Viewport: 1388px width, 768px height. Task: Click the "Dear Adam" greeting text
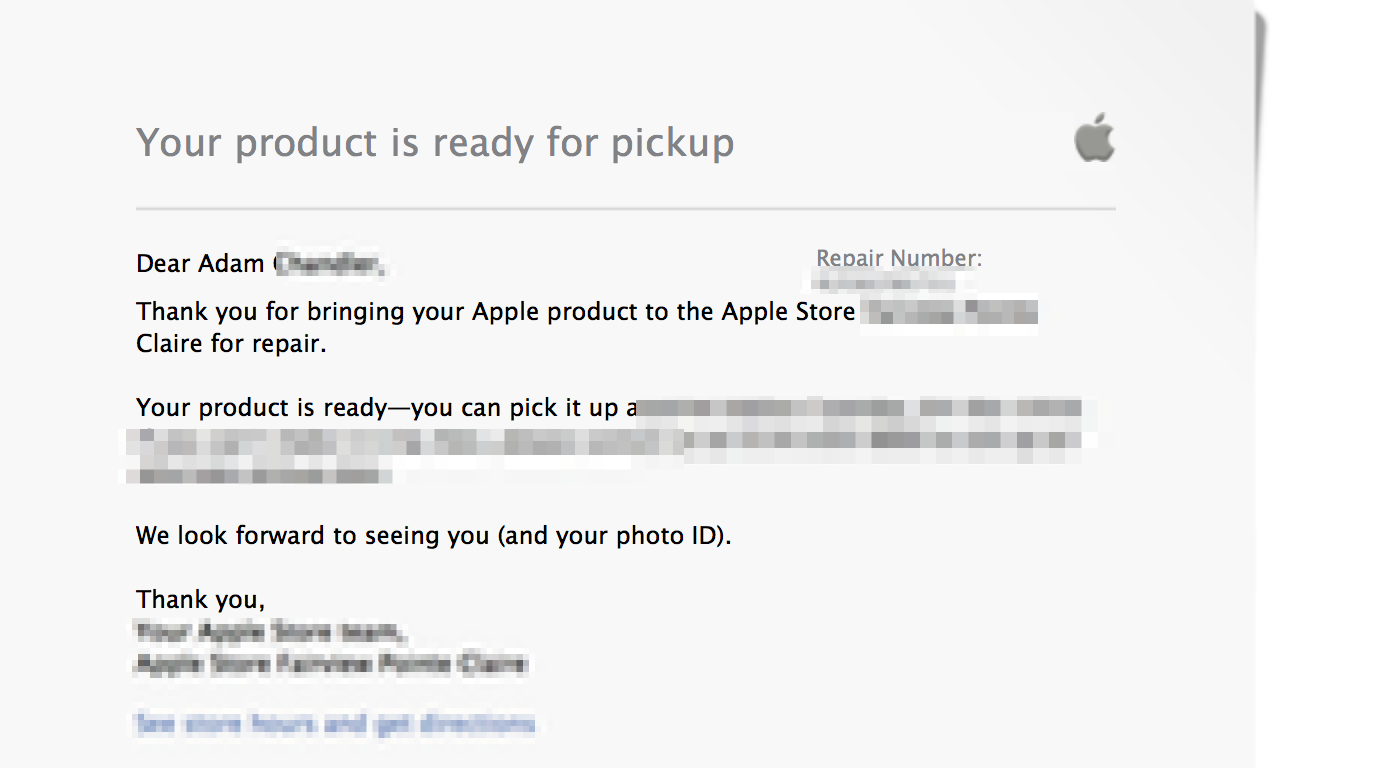point(200,264)
